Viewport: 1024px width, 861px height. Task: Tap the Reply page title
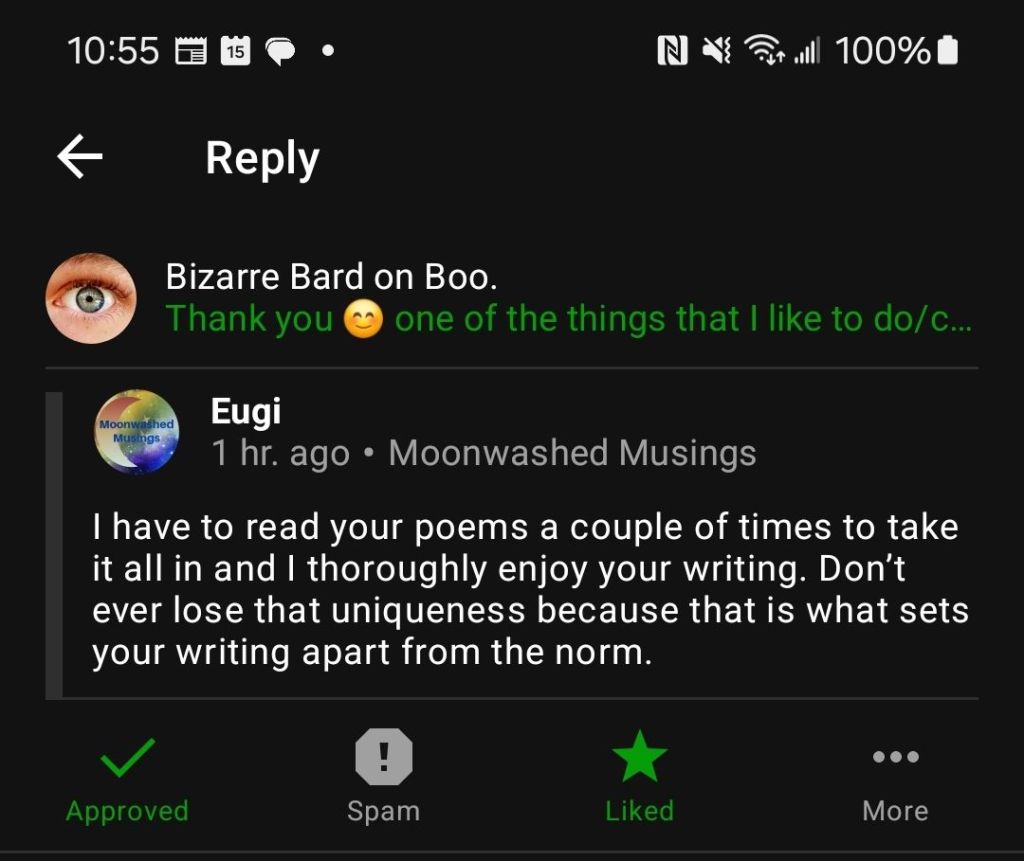(x=262, y=158)
